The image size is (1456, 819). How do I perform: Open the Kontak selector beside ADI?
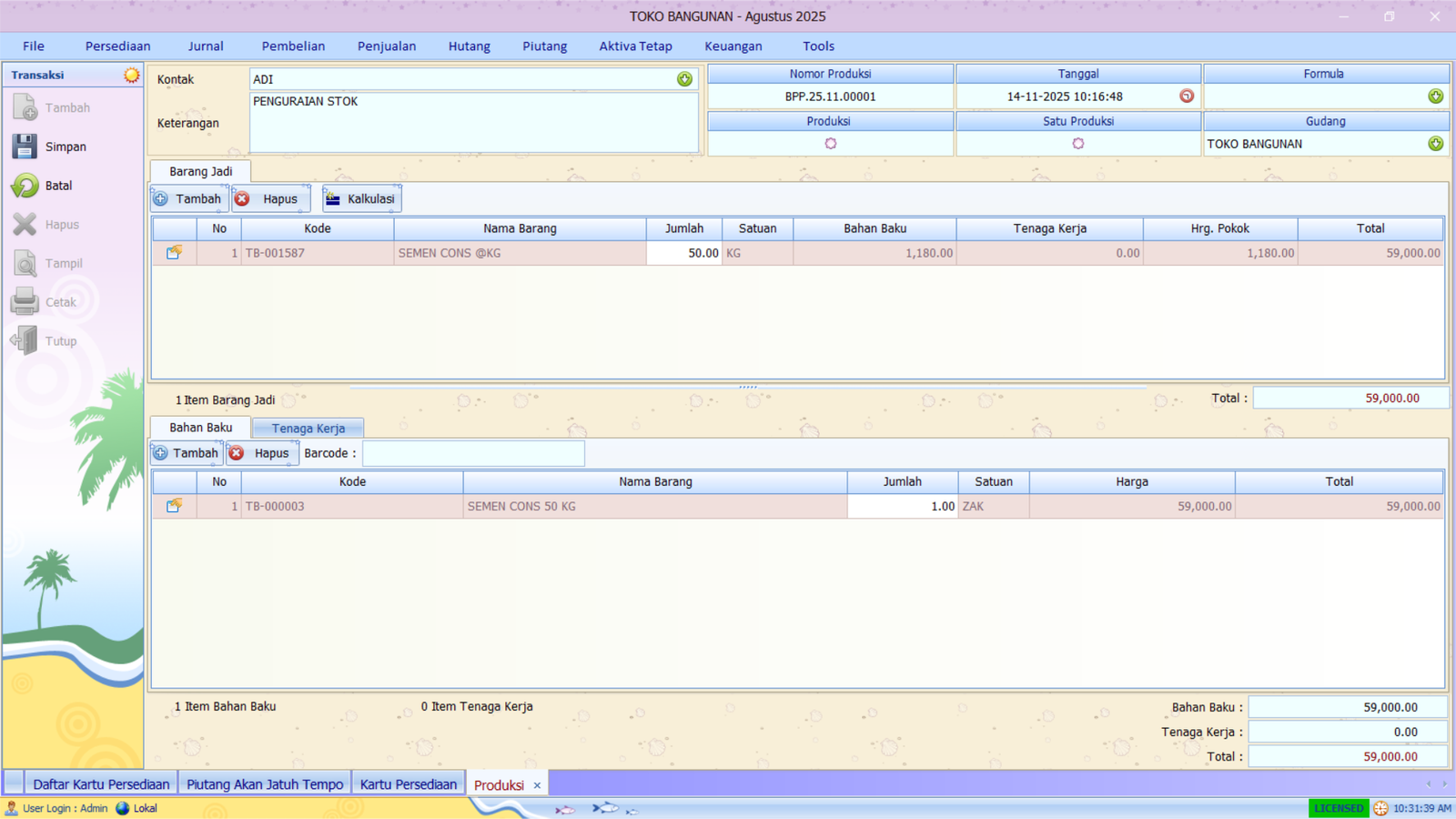tap(684, 79)
